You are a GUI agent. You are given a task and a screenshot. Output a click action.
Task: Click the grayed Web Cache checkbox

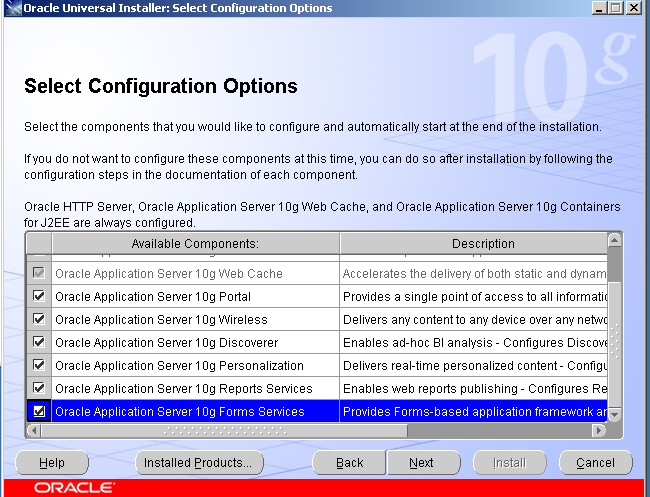39,273
